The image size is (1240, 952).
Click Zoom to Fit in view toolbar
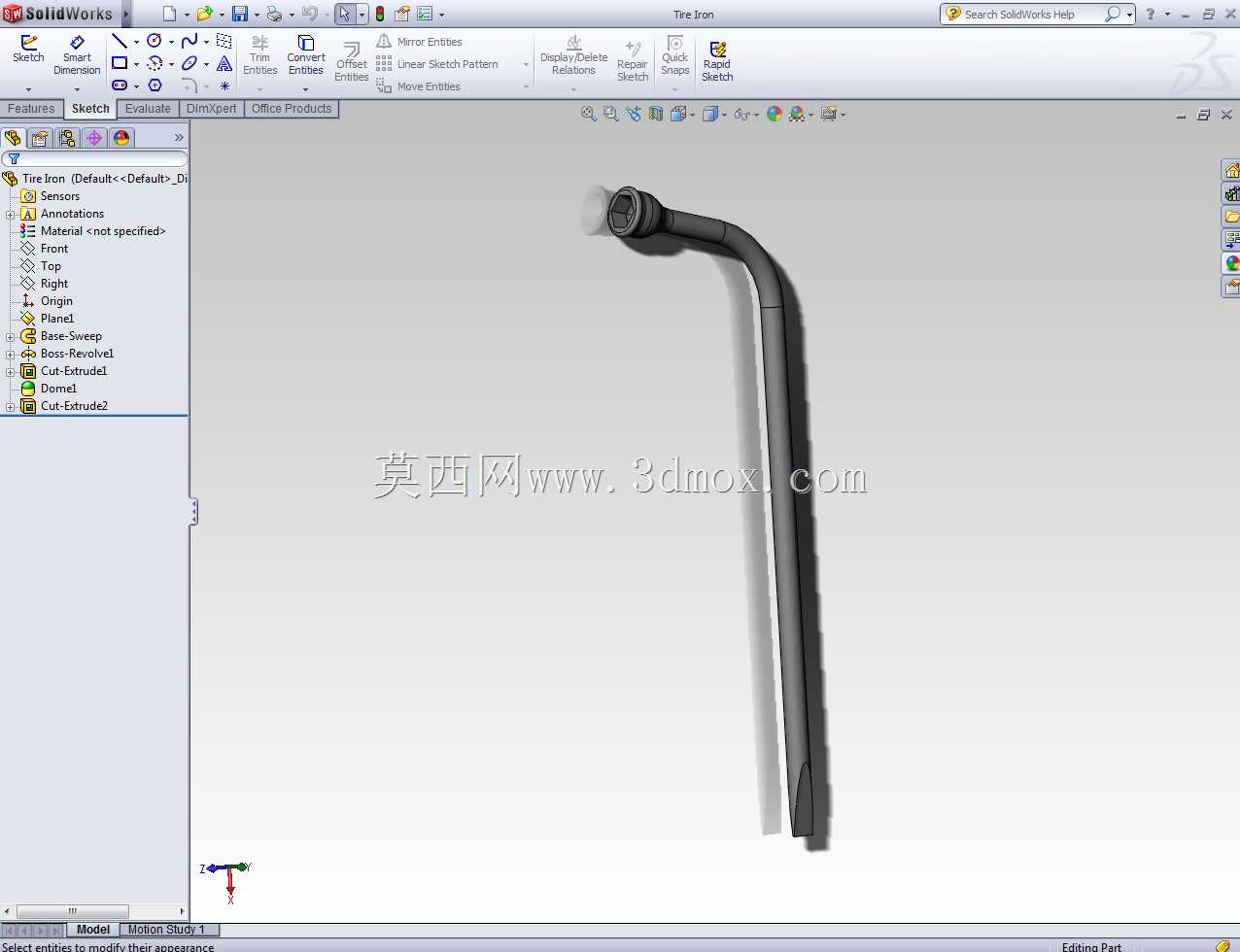[x=588, y=114]
